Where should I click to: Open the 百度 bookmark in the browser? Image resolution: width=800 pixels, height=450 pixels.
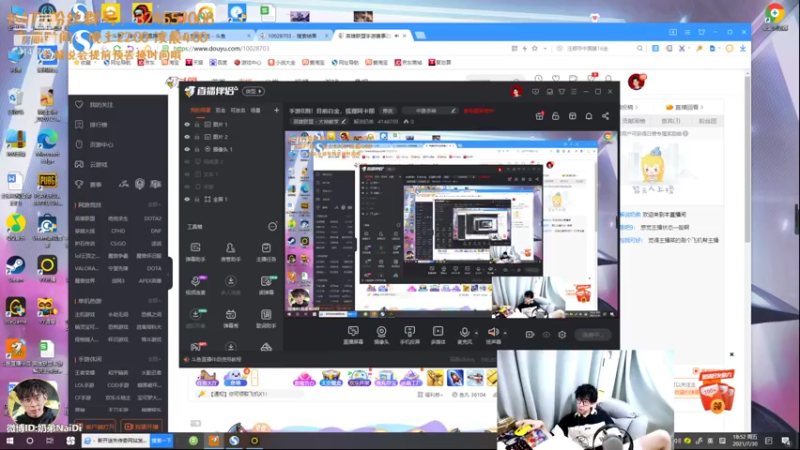pos(218,63)
